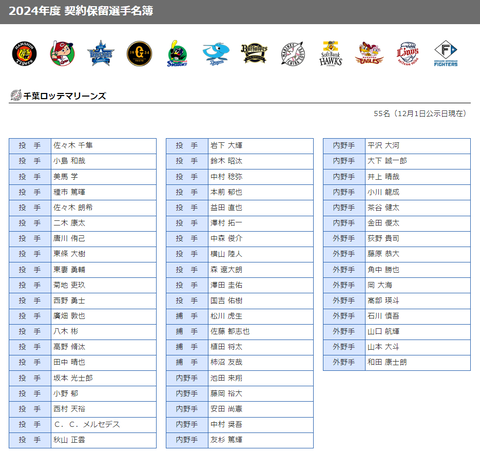Viewport: 480px width, 452px height.
Task: Select pitcher 益田 直也
Action: point(227,208)
